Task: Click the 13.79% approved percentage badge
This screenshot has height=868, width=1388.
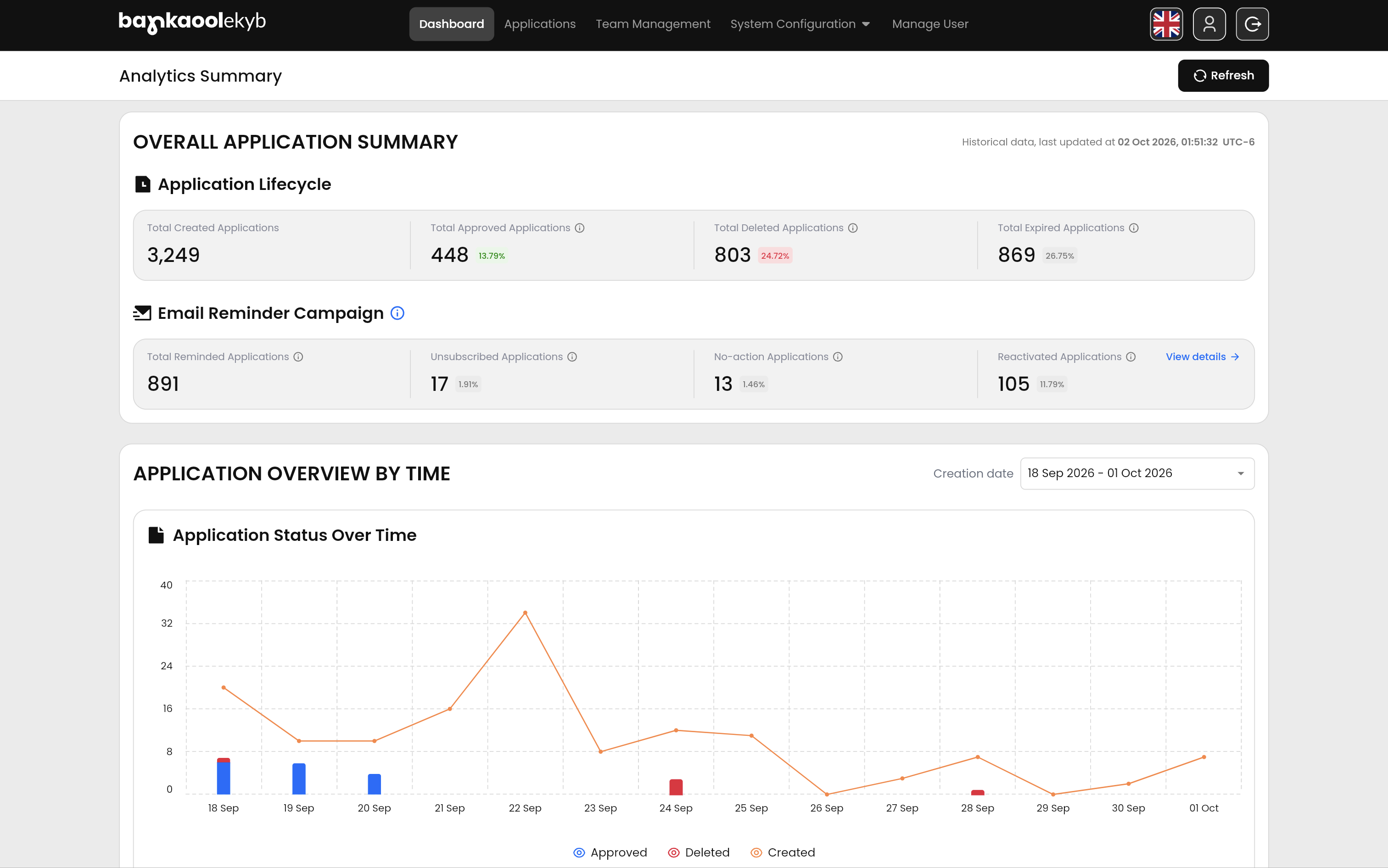Action: point(492,256)
